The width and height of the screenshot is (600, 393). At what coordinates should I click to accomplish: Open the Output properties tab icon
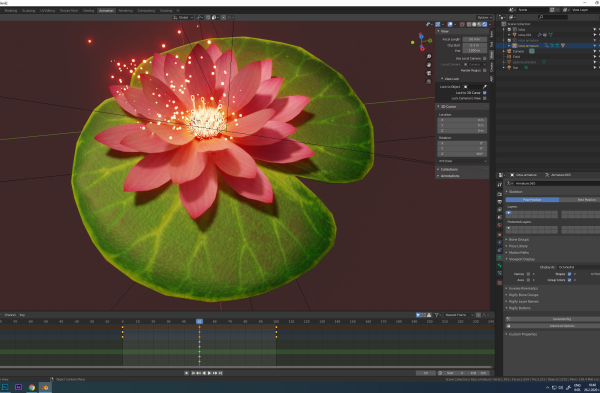coord(499,202)
